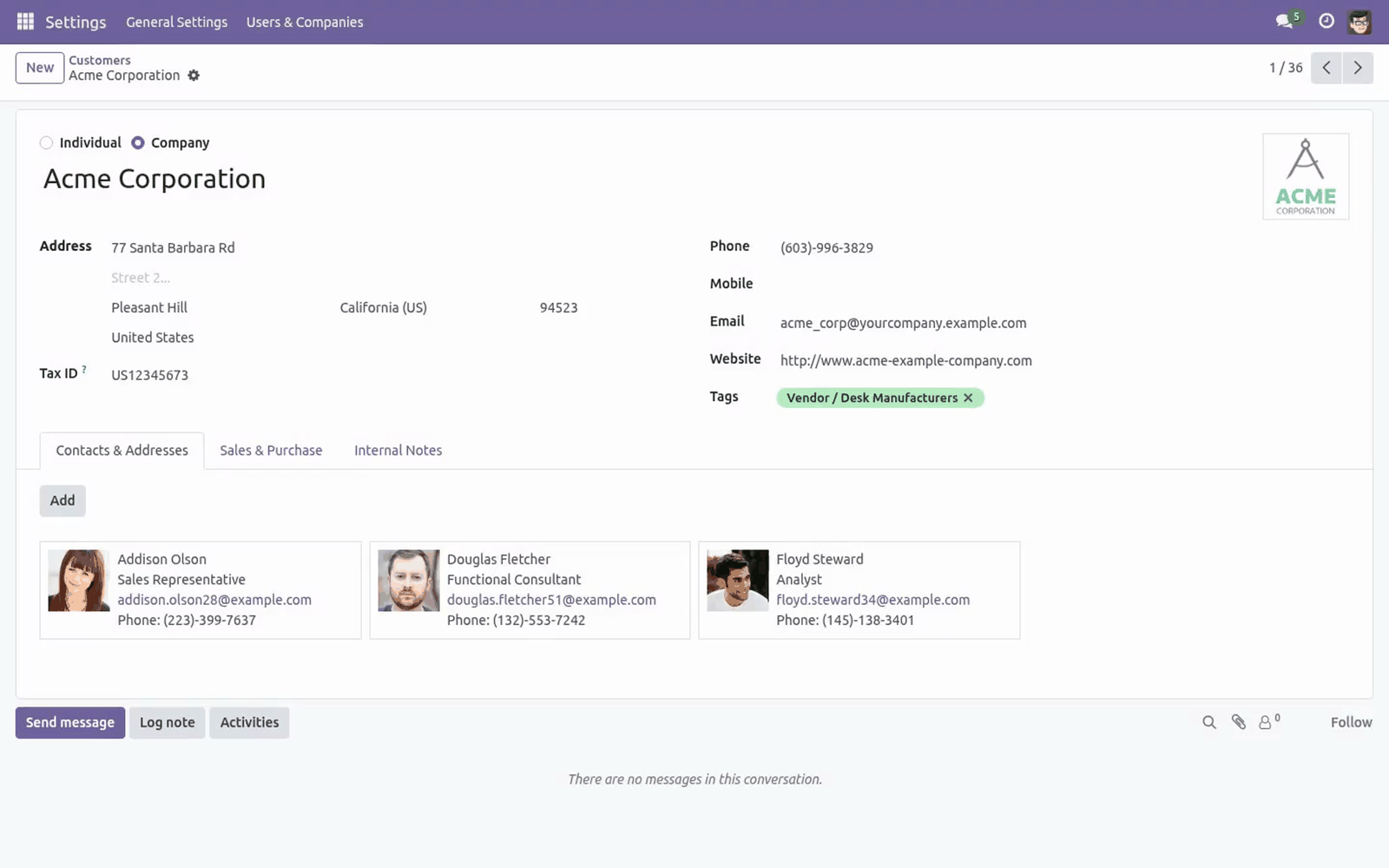Screen dimensions: 1389x868
Task: Open the apps grid menu icon
Action: (x=25, y=22)
